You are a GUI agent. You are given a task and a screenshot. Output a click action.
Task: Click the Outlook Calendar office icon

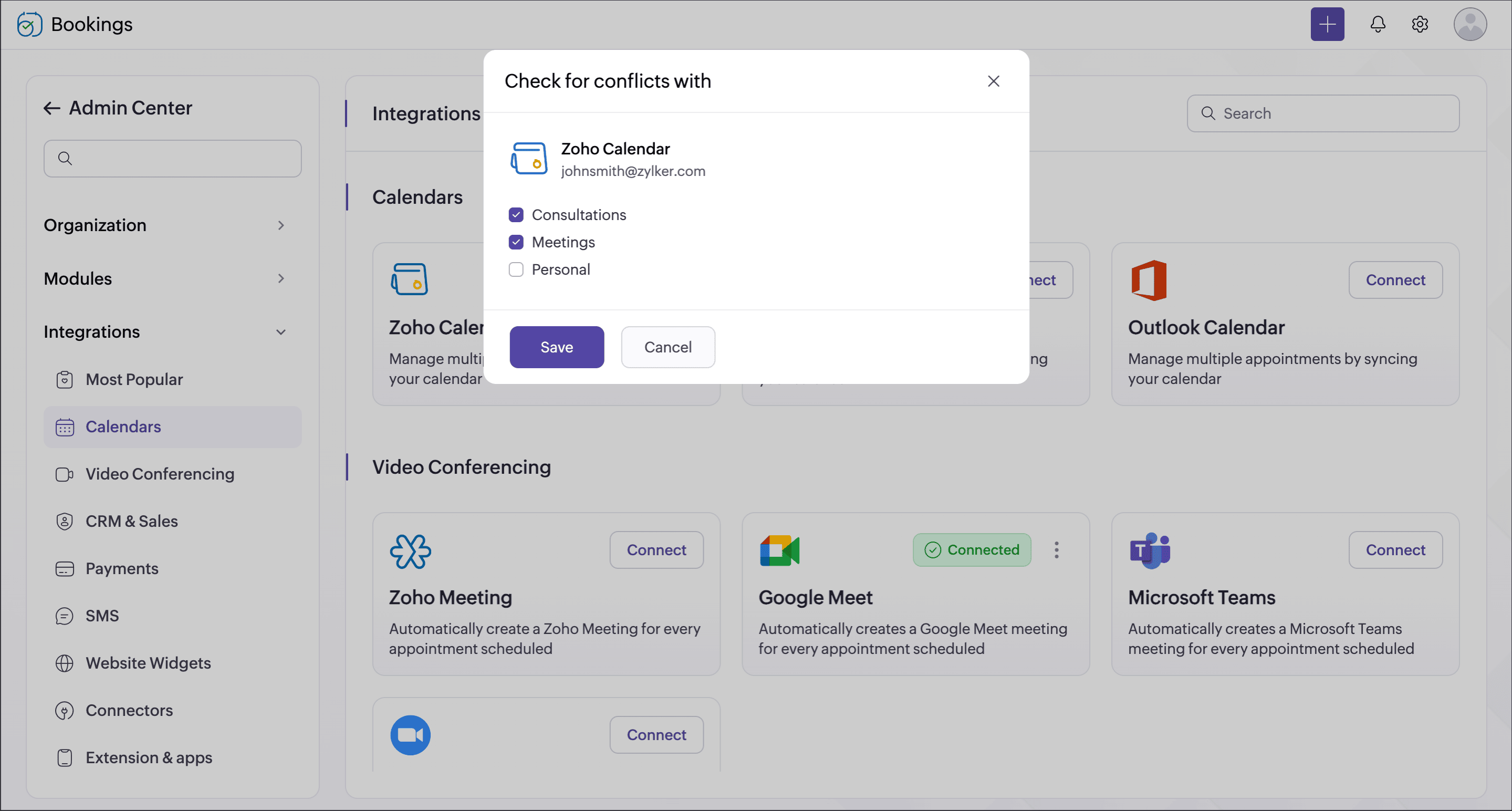click(1149, 280)
